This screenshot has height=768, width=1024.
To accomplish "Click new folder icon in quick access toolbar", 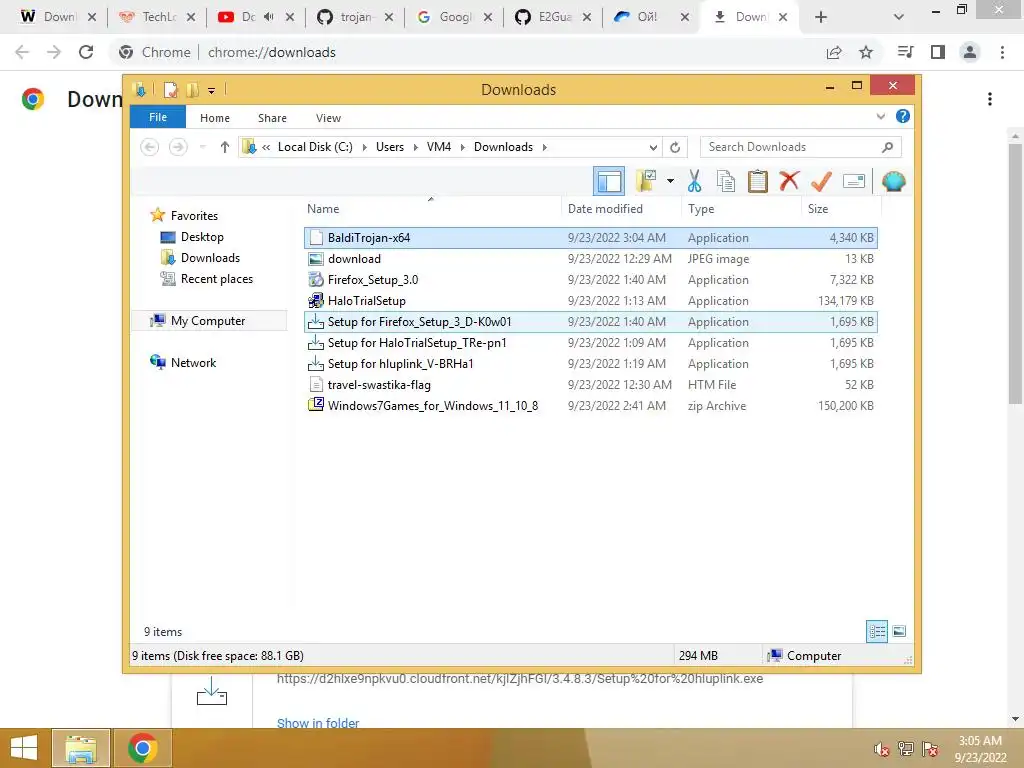I will point(192,89).
